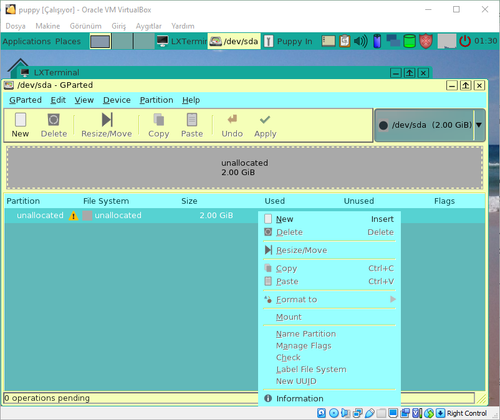Click the Copy toolbar icon

(x=159, y=120)
